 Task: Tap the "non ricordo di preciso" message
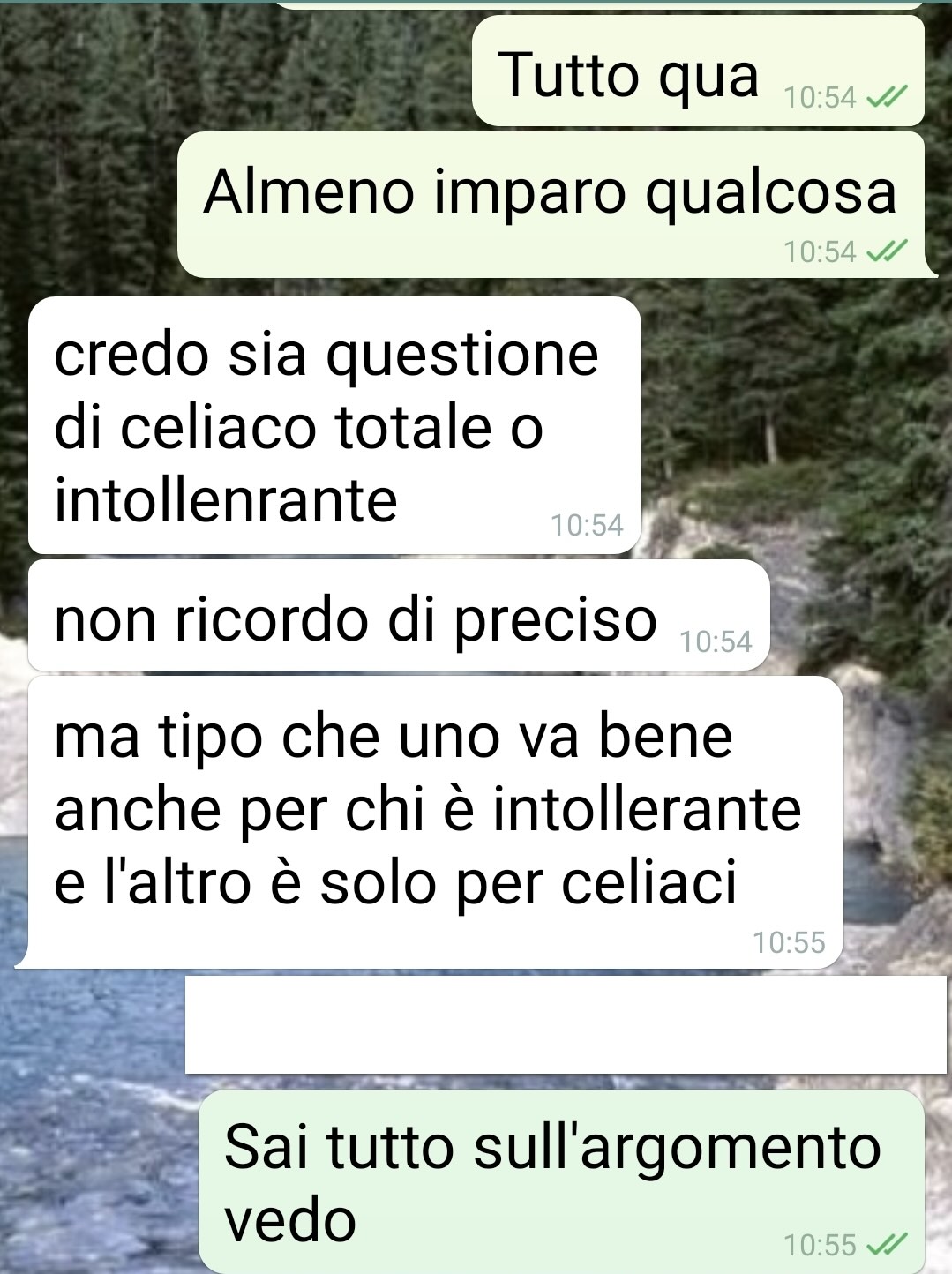coord(399,616)
